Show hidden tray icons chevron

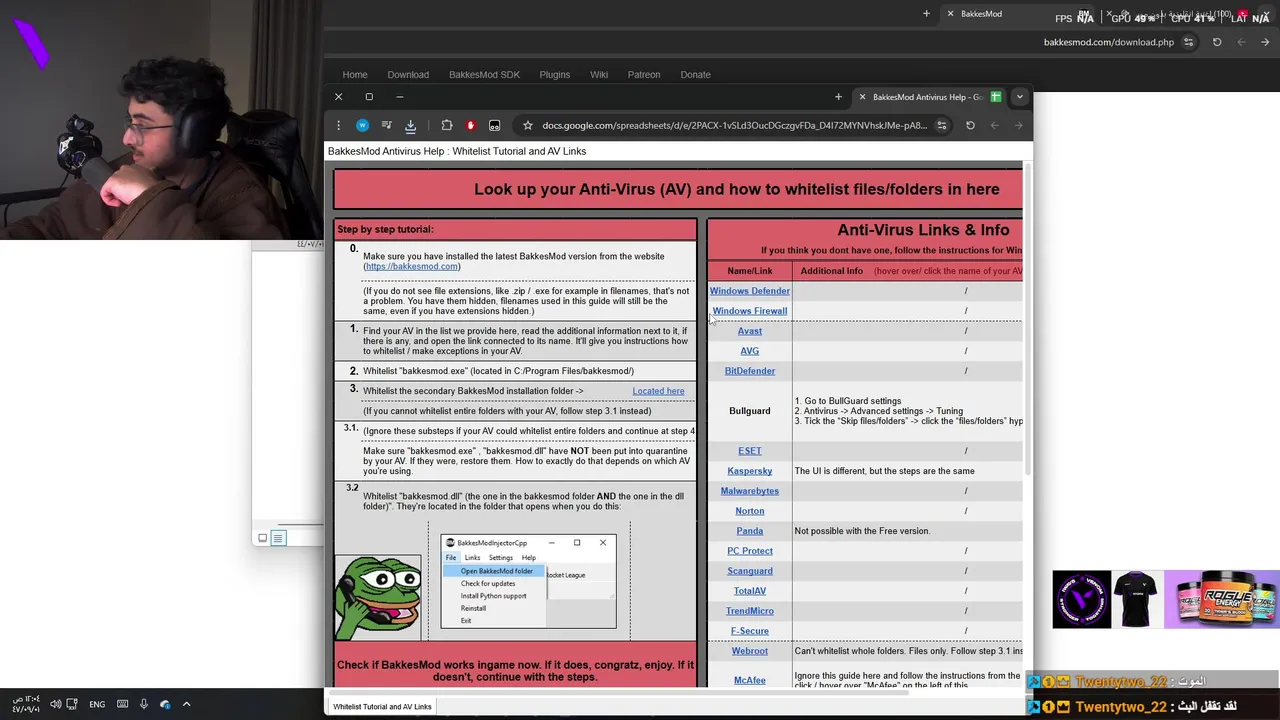click(186, 704)
